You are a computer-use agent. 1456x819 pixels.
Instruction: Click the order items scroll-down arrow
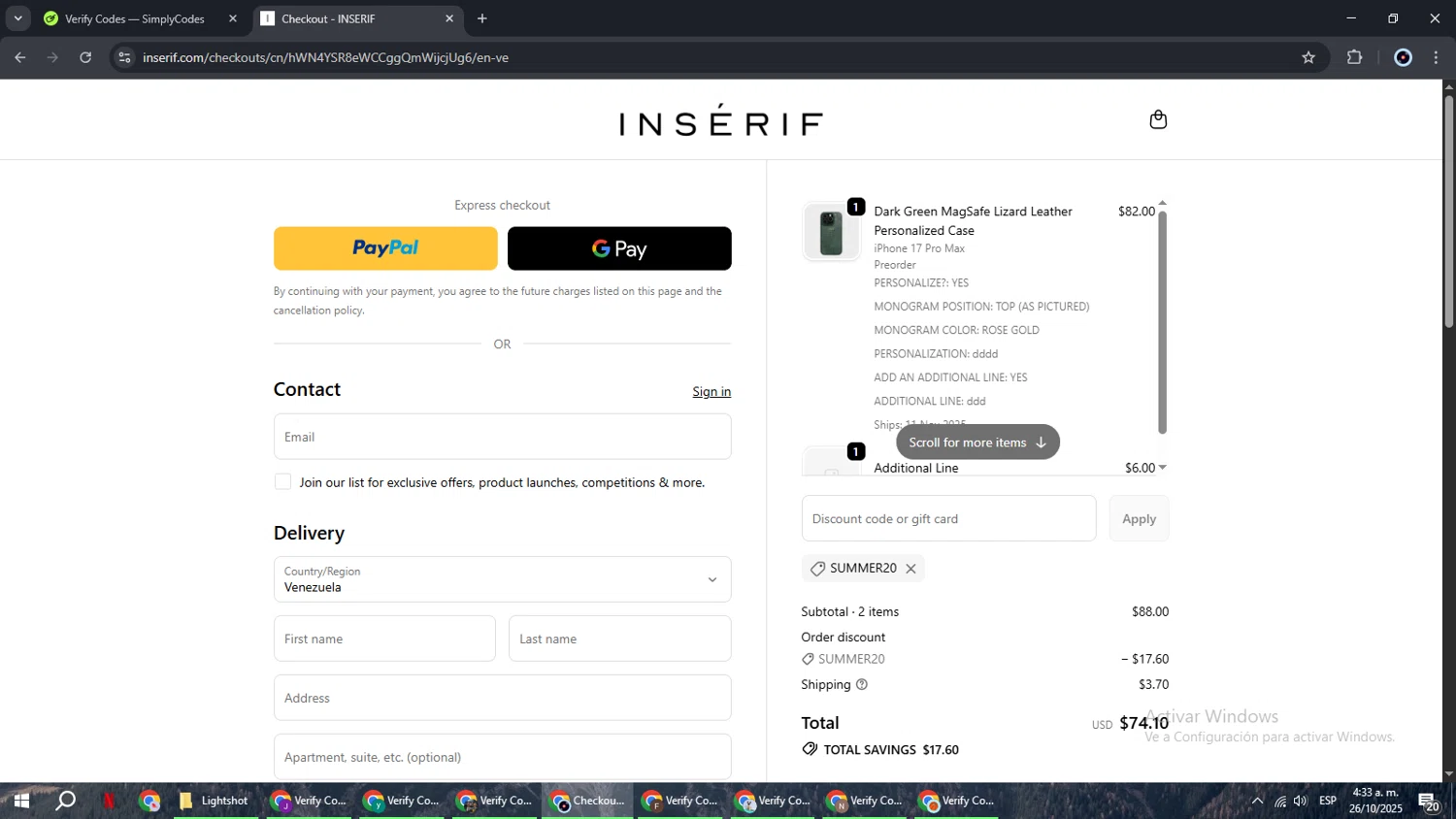(x=1162, y=468)
